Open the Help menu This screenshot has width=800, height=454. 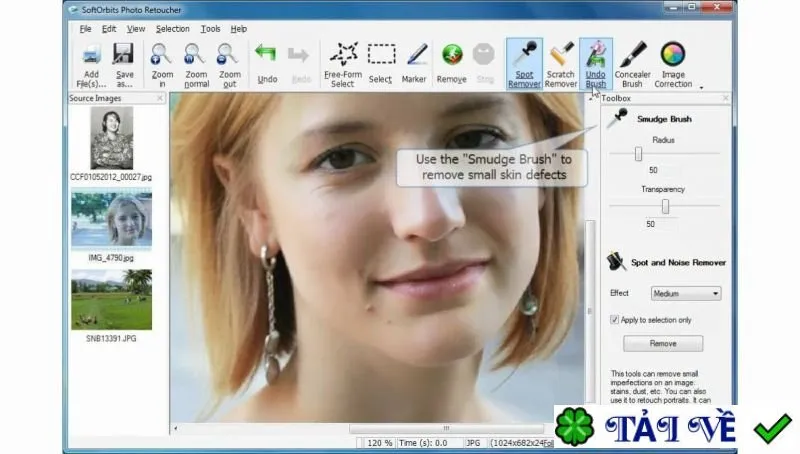[238, 29]
